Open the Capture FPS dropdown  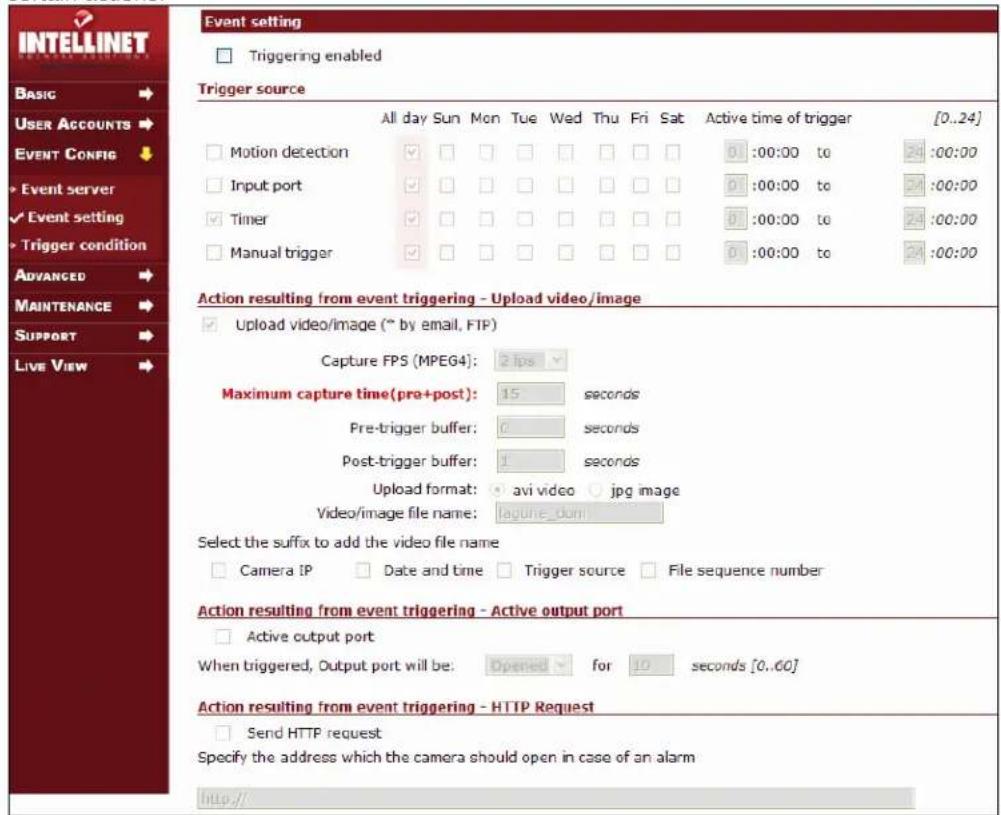pyautogui.click(x=530, y=361)
